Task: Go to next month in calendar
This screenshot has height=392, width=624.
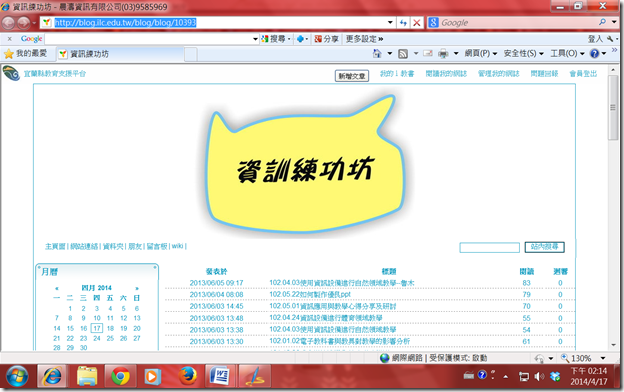Action: click(136, 288)
